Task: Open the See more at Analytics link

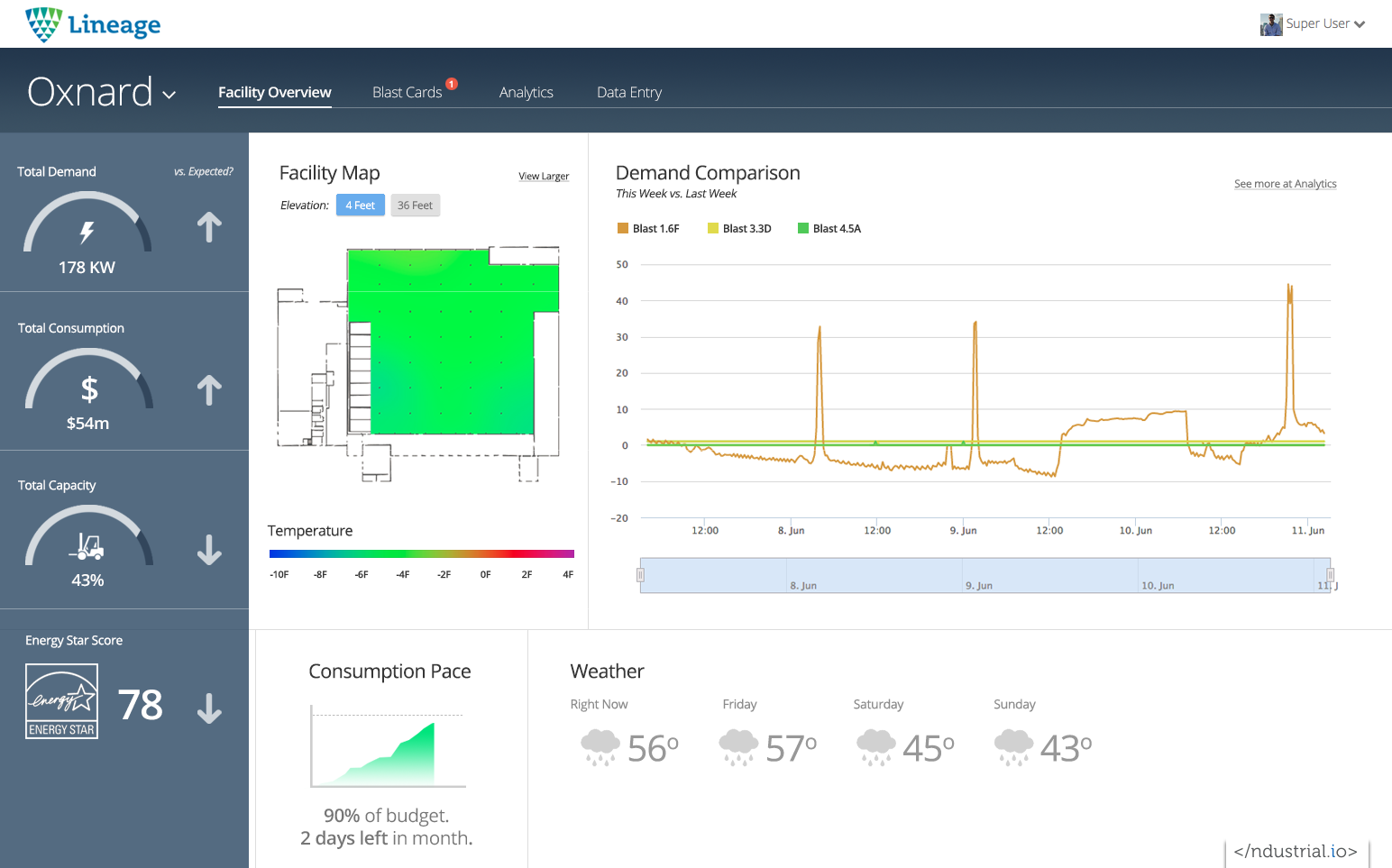Action: click(x=1285, y=184)
